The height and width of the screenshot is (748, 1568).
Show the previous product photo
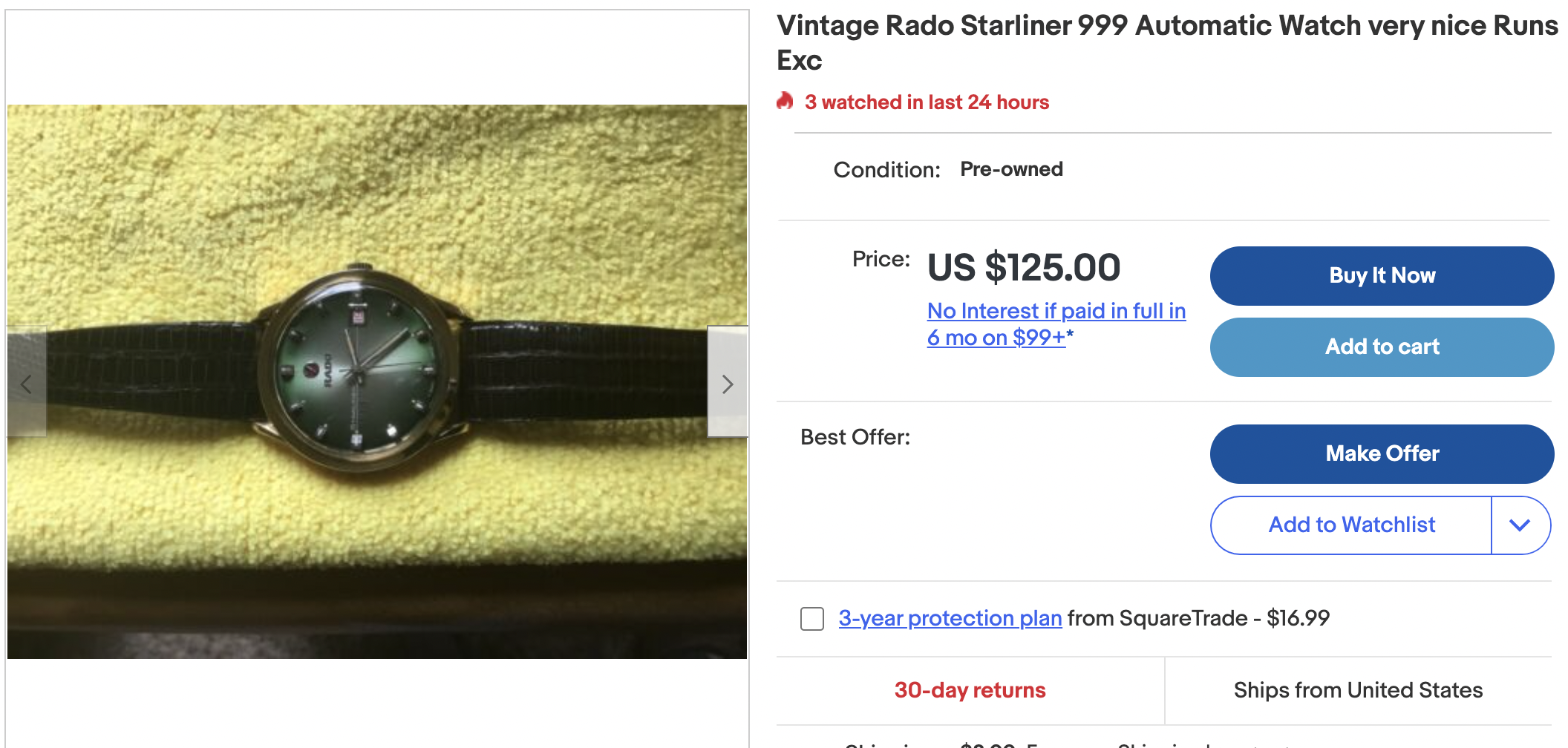pos(27,384)
